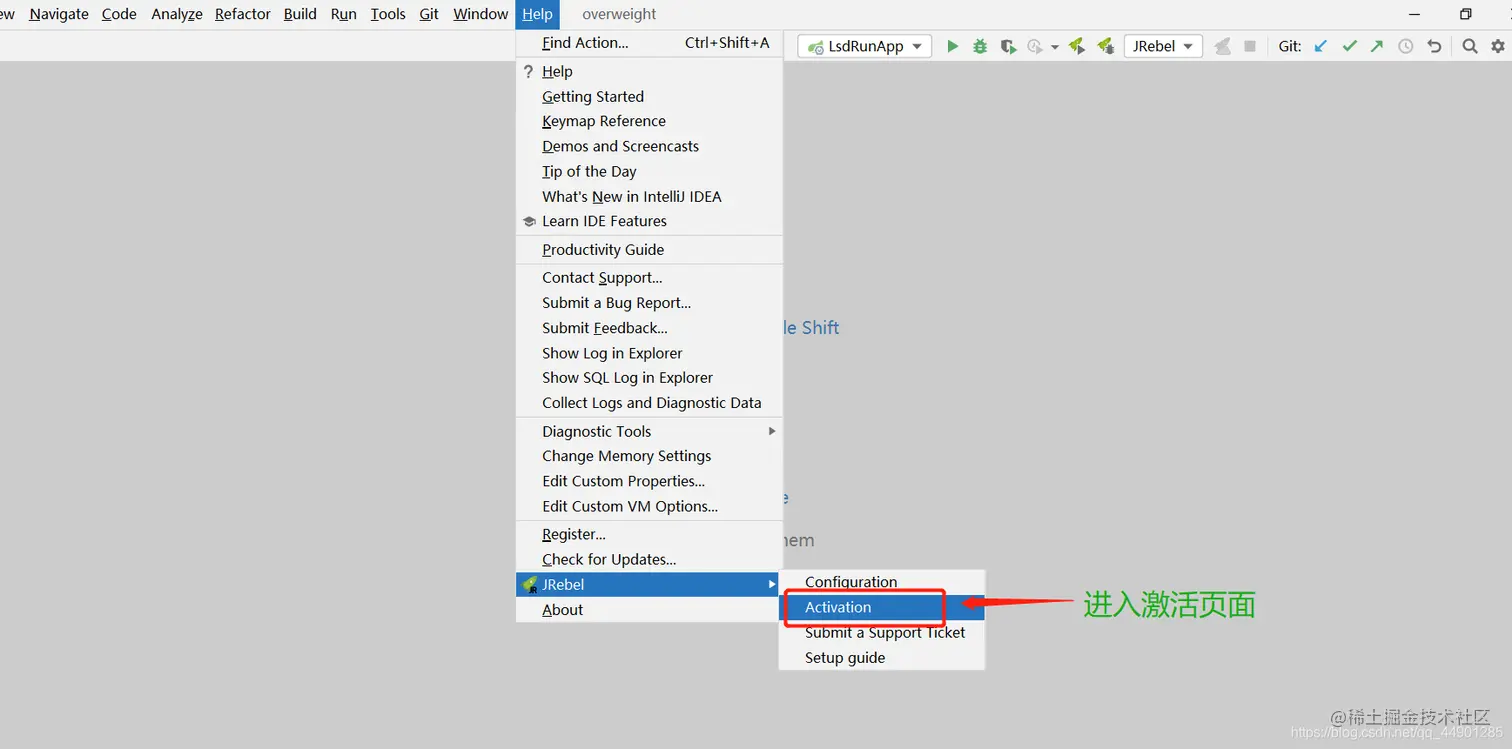This screenshot has height=749, width=1512.
Task: Click the Stop square icon
Action: [x=1250, y=46]
